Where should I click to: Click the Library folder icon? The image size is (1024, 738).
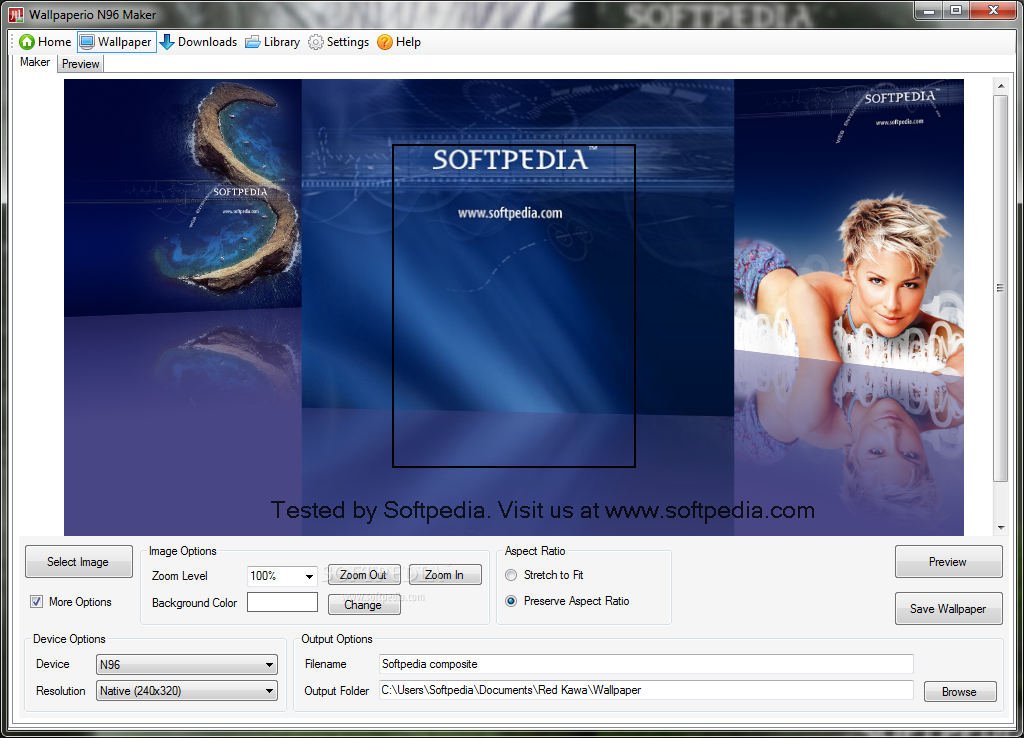(253, 42)
